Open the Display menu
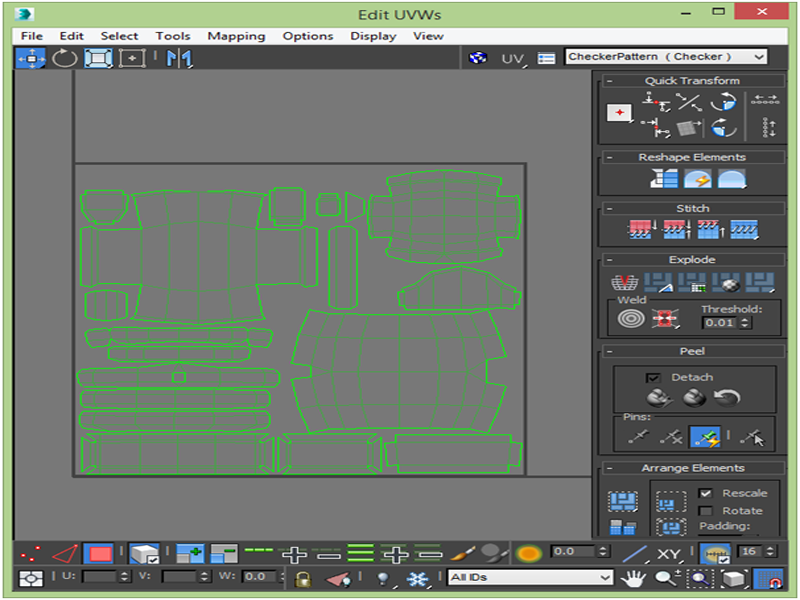Viewport: 800px width, 600px height. coord(373,36)
